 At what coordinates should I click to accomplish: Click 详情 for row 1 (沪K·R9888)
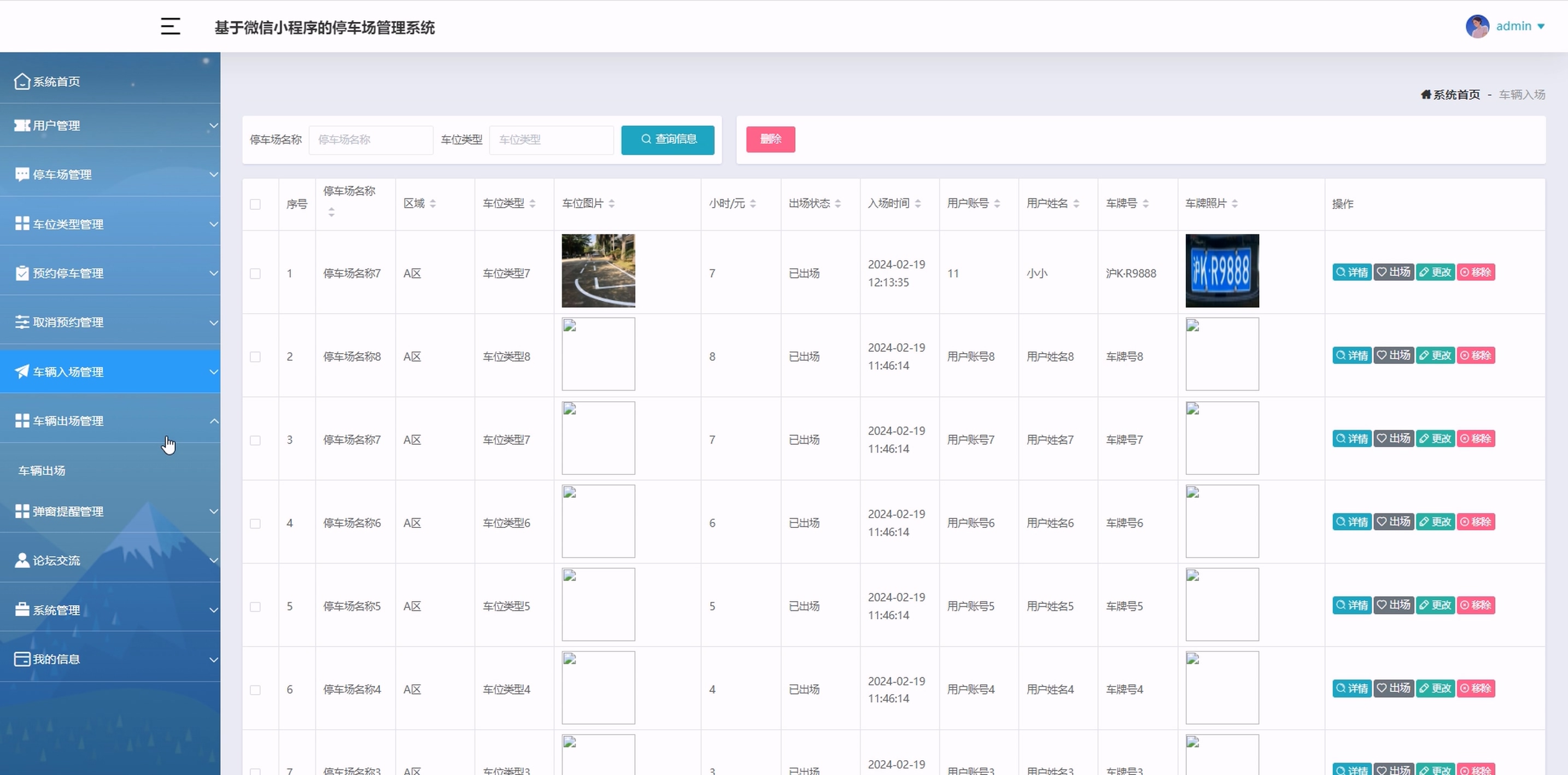click(1351, 272)
